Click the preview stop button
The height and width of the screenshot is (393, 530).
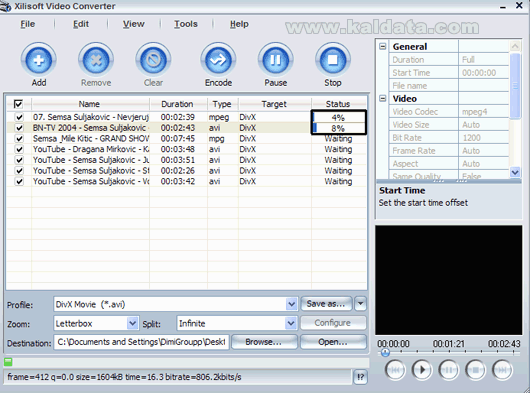click(475, 370)
